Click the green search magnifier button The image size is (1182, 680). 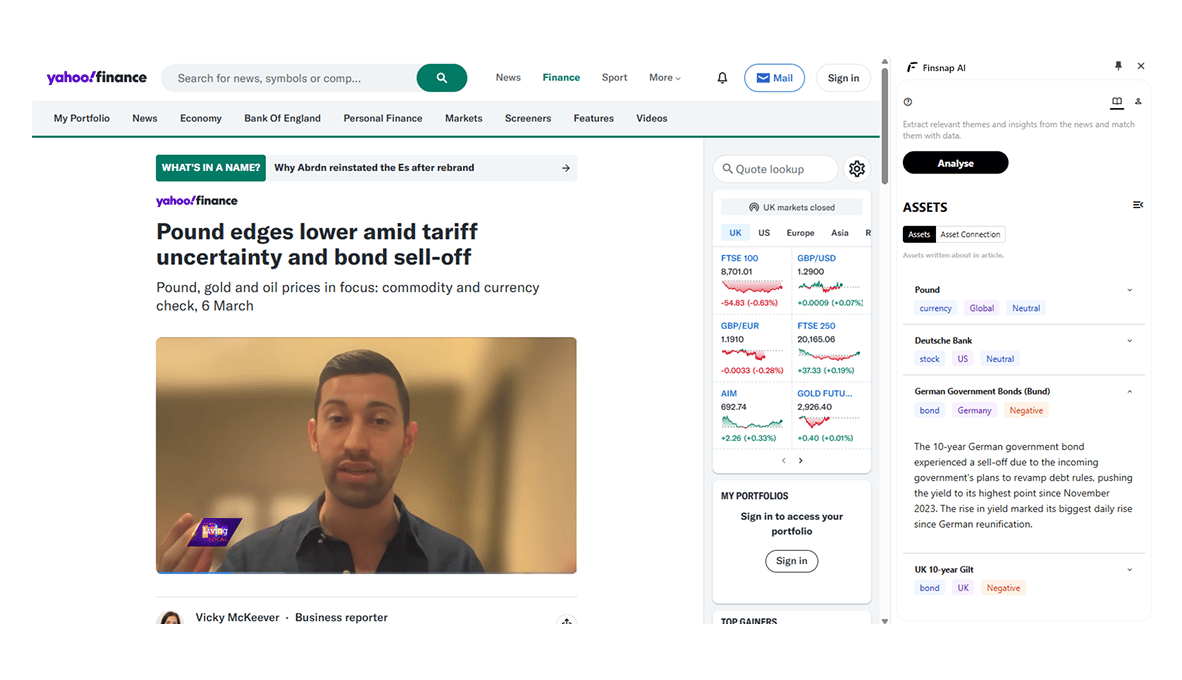pos(442,78)
